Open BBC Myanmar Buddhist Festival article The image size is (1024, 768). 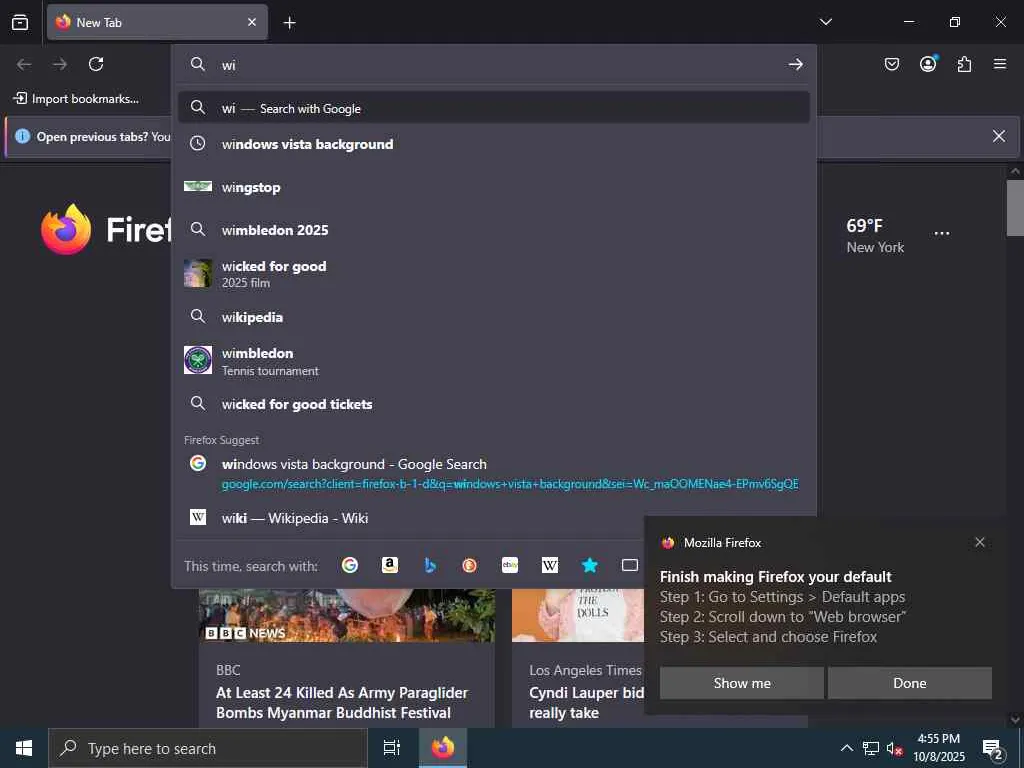coord(342,703)
